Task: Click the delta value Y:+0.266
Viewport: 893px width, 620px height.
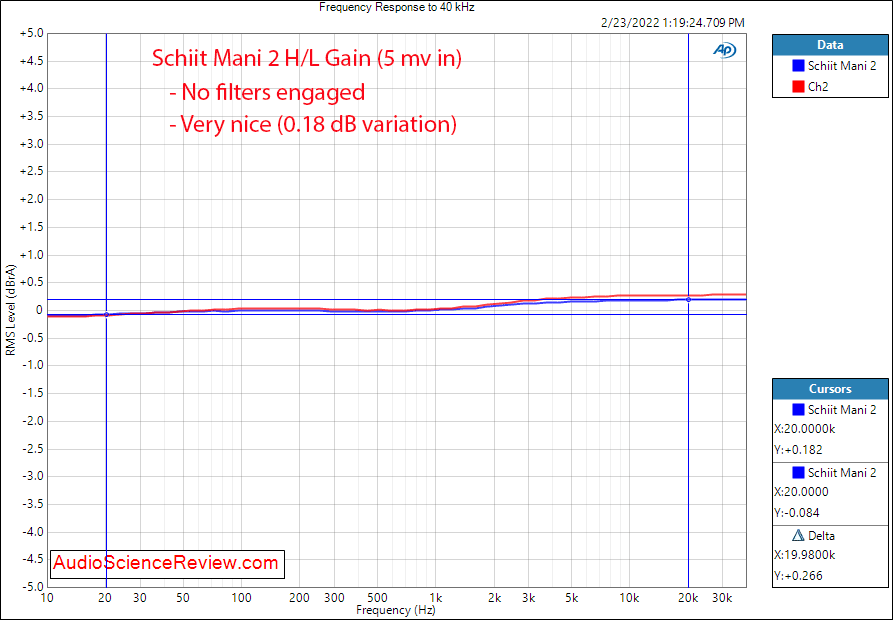Action: click(798, 576)
